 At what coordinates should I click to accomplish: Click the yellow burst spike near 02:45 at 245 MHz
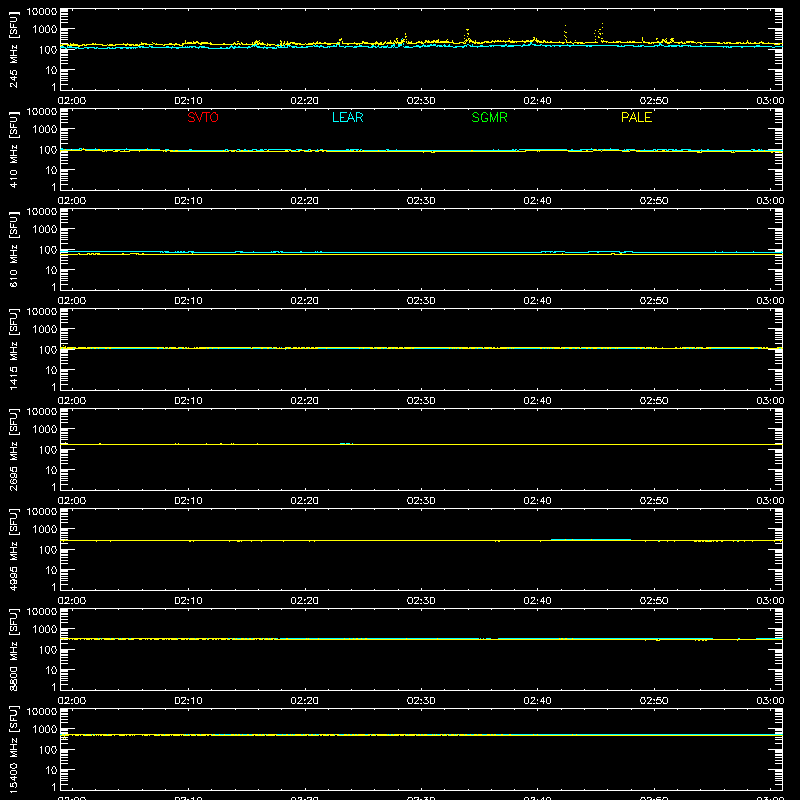[x=599, y=33]
